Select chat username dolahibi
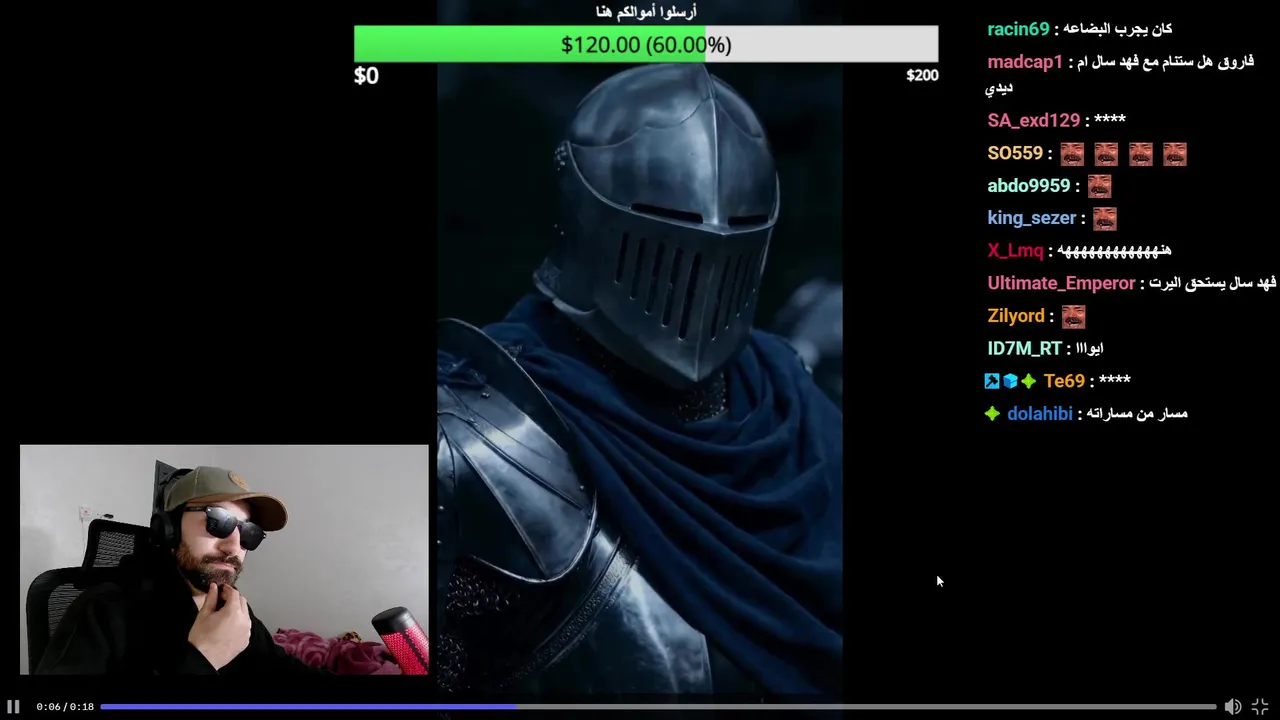The width and height of the screenshot is (1280, 720). click(x=1040, y=414)
